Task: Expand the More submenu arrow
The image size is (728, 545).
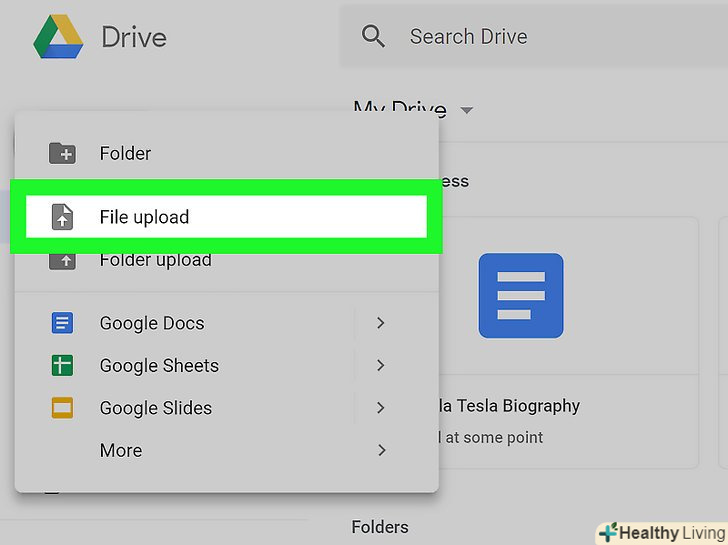Action: 381,451
